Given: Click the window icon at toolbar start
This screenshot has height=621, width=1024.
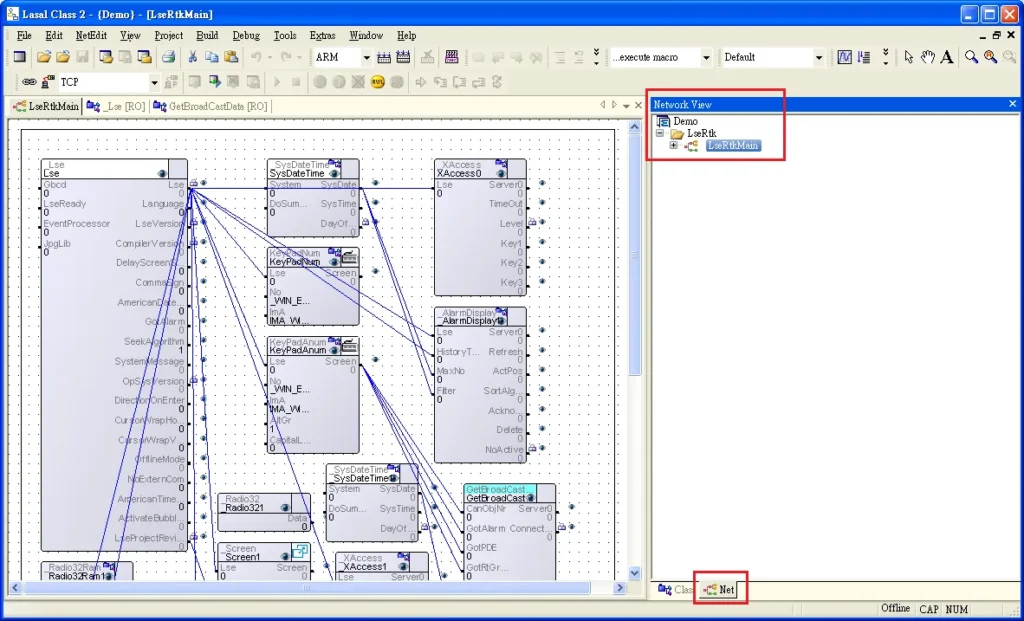Looking at the screenshot, I should coord(20,57).
